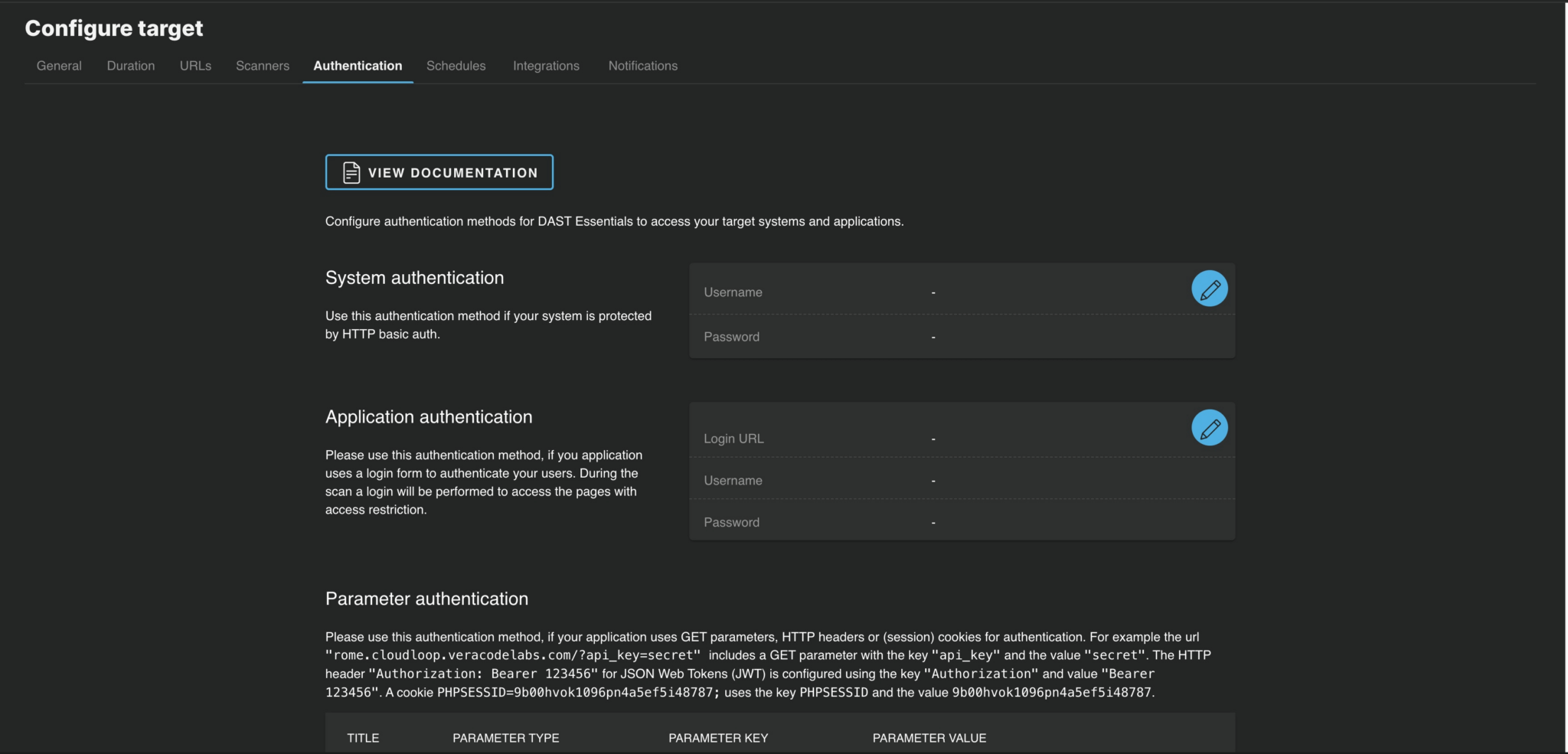Open the Notifications tab

coord(642,66)
